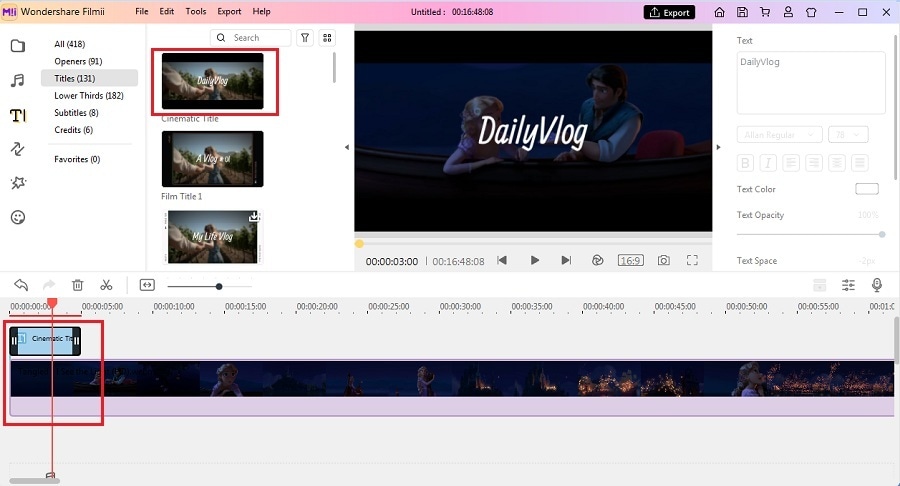Open the transitions panel icon
The height and width of the screenshot is (486, 900).
point(18,149)
